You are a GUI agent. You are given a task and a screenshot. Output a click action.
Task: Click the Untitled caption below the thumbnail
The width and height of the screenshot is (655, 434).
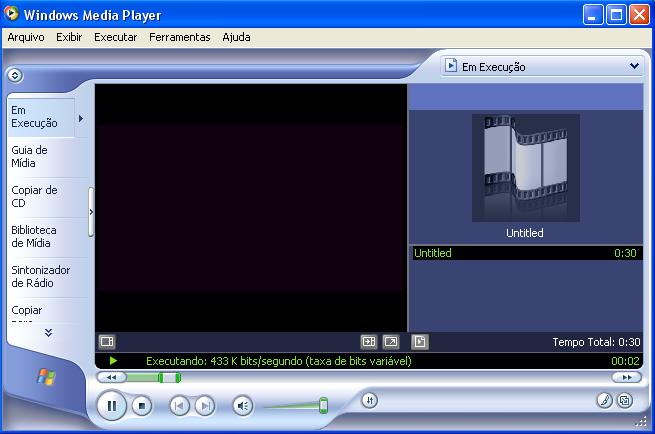click(525, 233)
